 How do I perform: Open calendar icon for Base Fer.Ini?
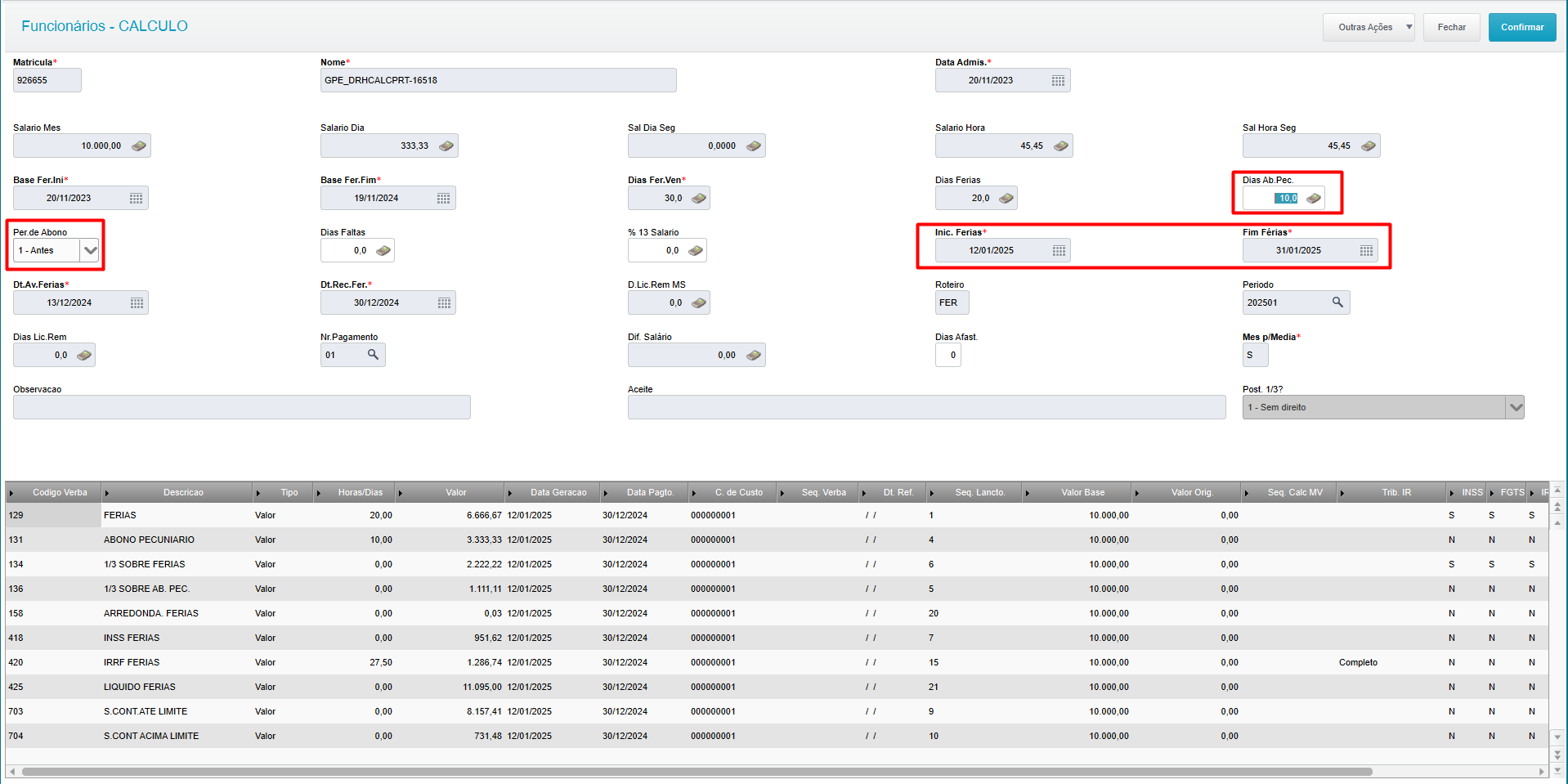tap(136, 198)
